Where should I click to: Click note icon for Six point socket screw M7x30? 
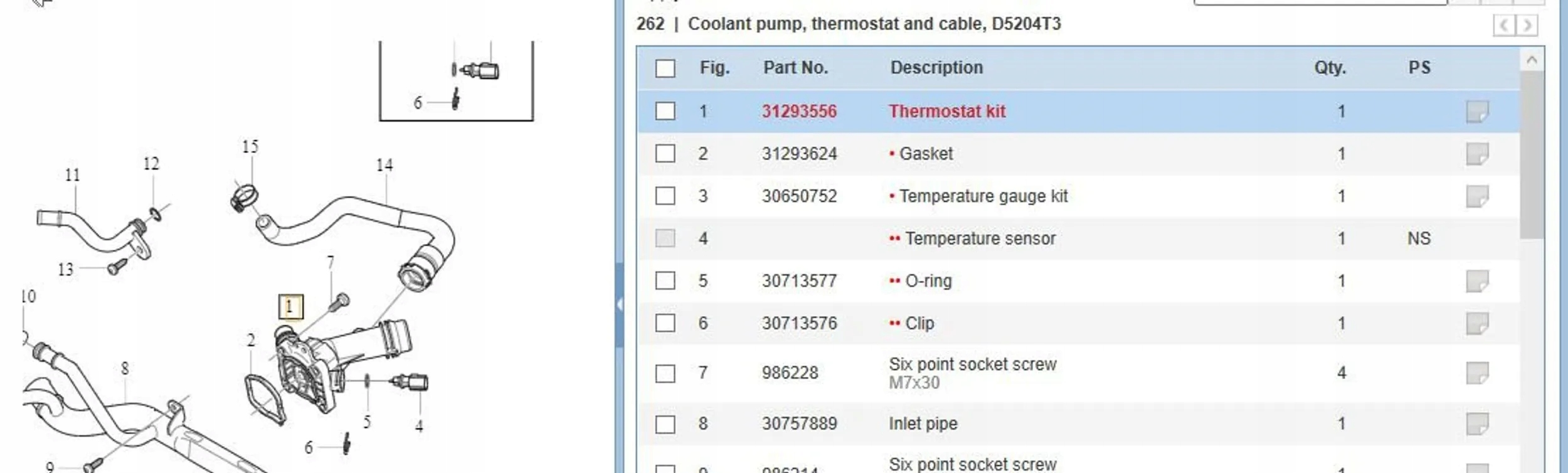point(1476,373)
